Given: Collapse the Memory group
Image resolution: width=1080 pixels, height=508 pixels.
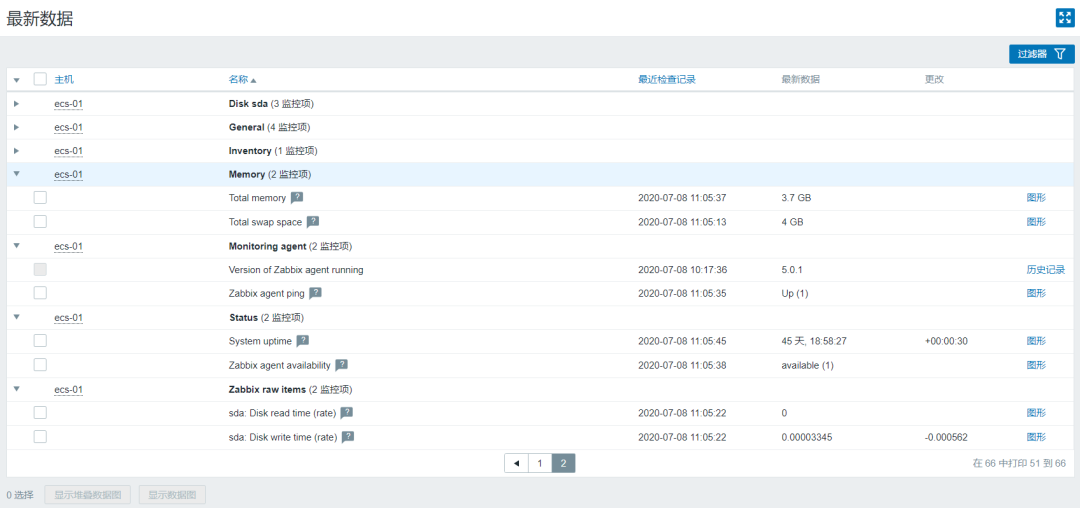Looking at the screenshot, I should 16,174.
